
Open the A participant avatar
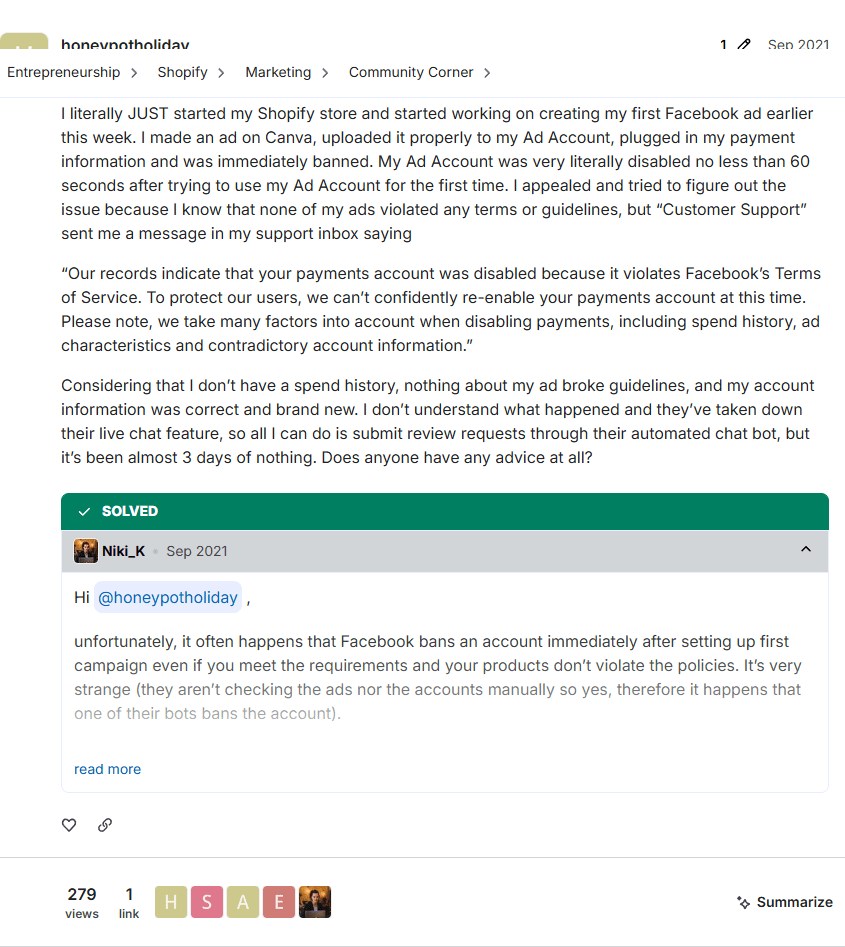click(243, 902)
